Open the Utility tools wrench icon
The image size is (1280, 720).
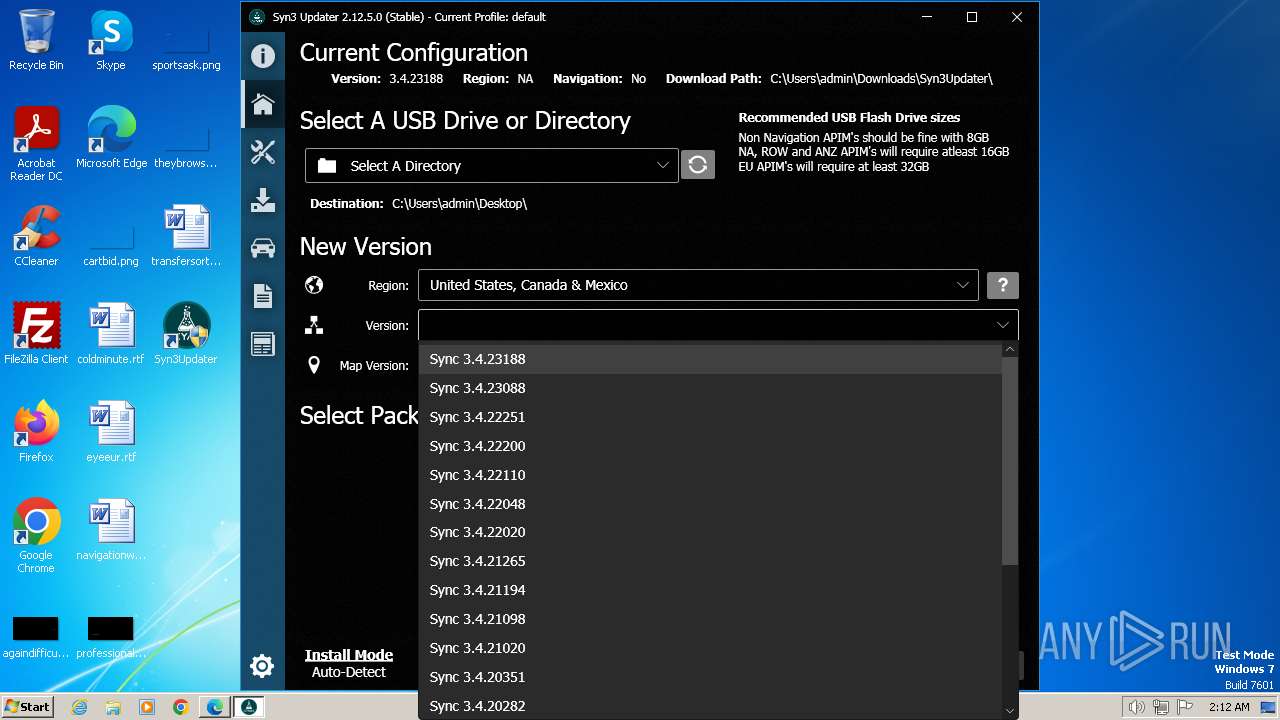[x=263, y=152]
